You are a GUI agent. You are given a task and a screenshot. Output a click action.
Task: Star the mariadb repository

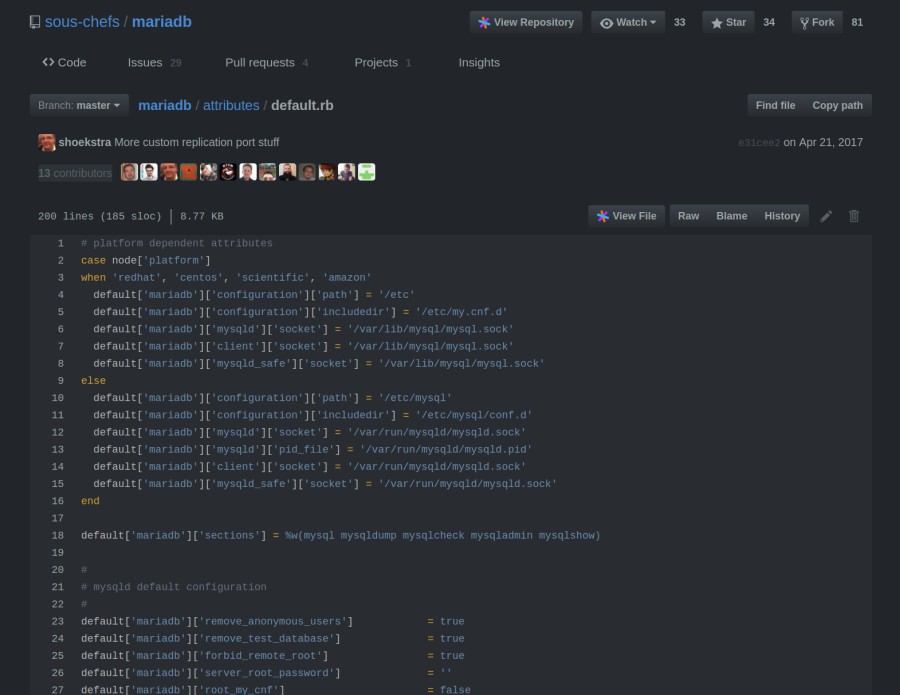coord(728,22)
